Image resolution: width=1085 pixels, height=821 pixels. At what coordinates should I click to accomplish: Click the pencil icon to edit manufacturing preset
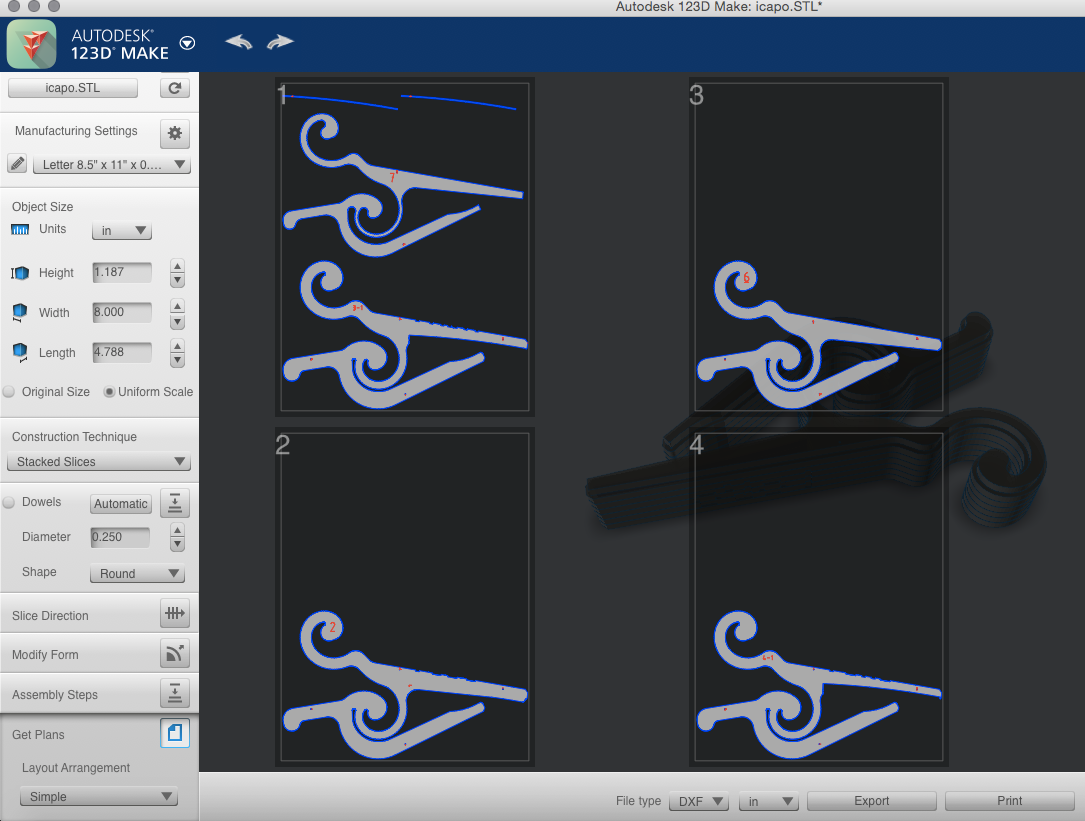click(x=17, y=163)
